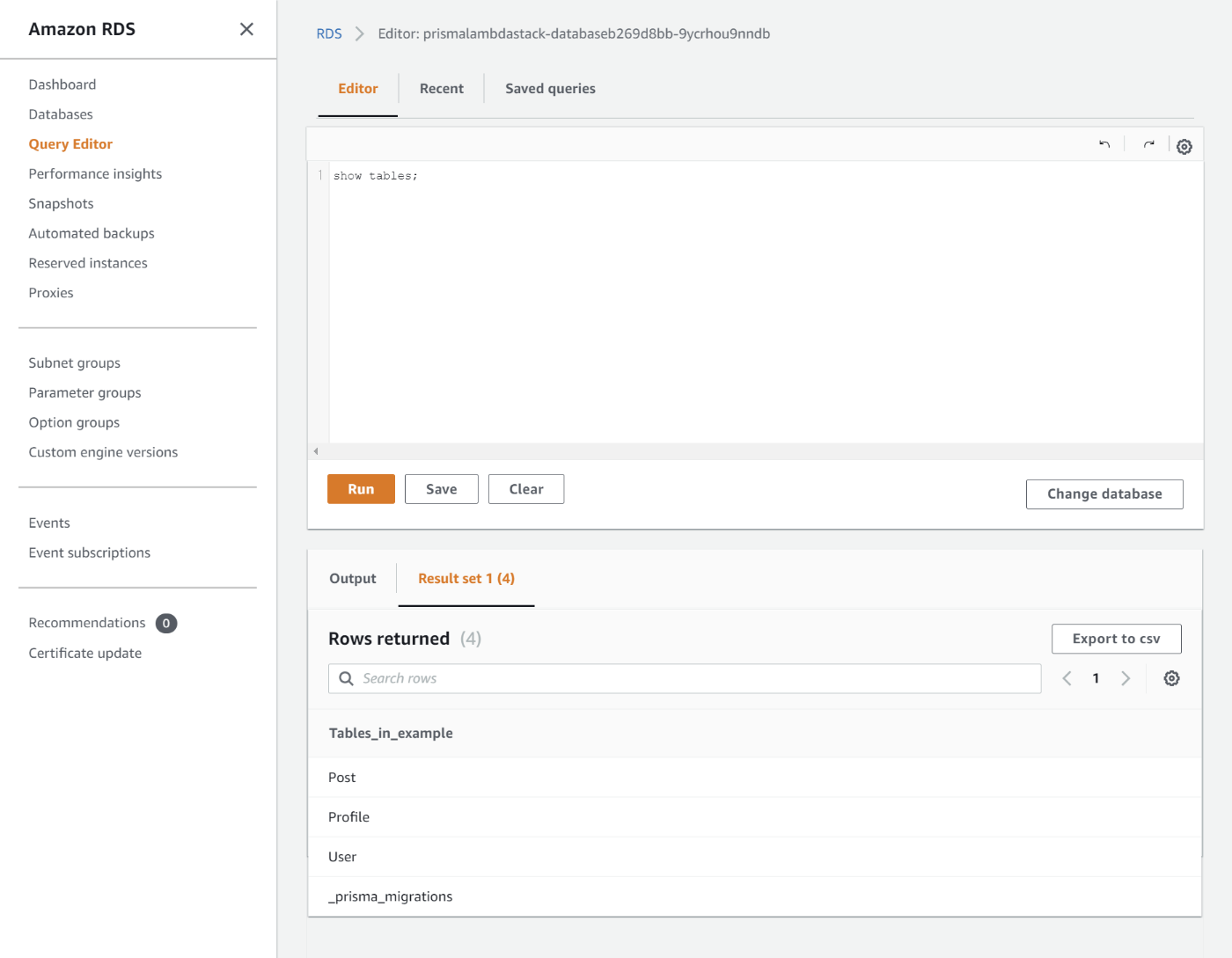Select the Profile row in results

click(x=755, y=817)
